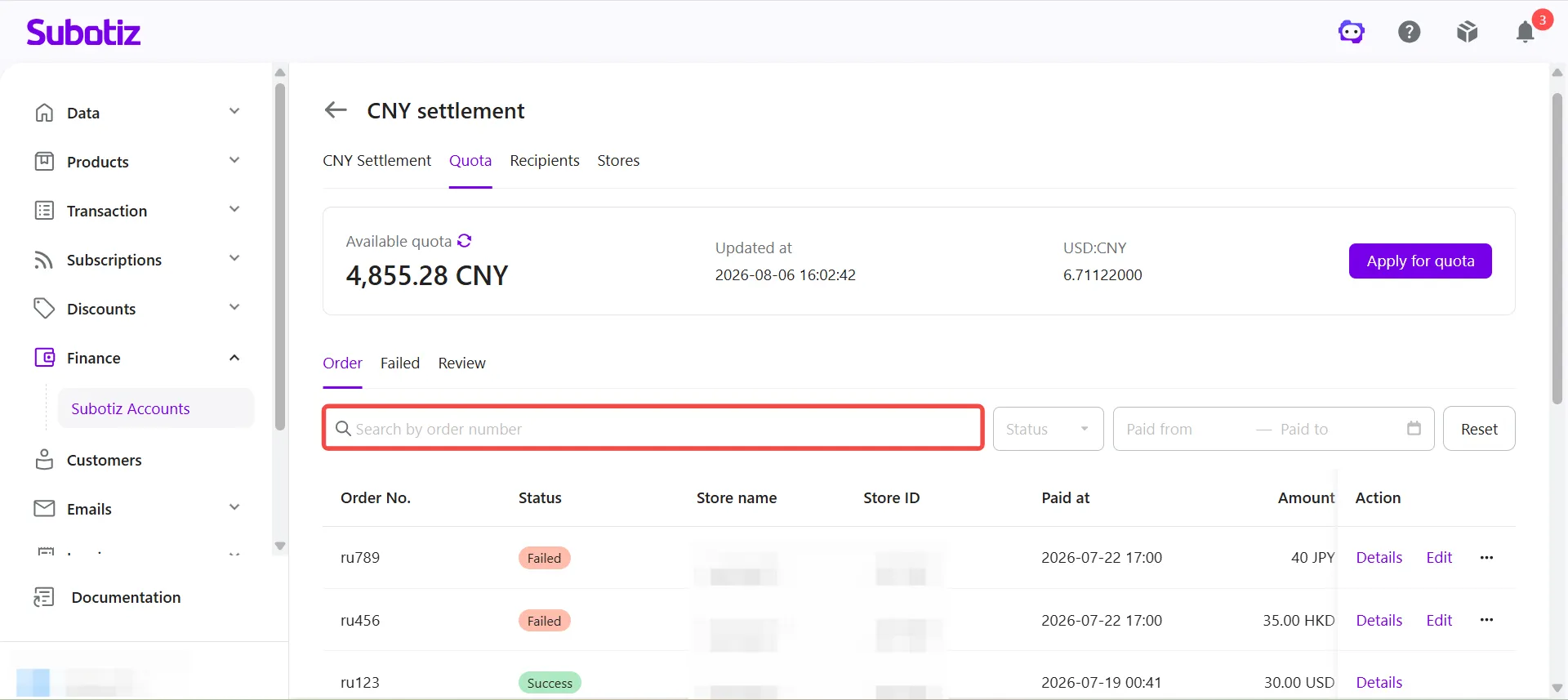Focus the Search by order number field
The image size is (1568, 700).
click(x=653, y=428)
